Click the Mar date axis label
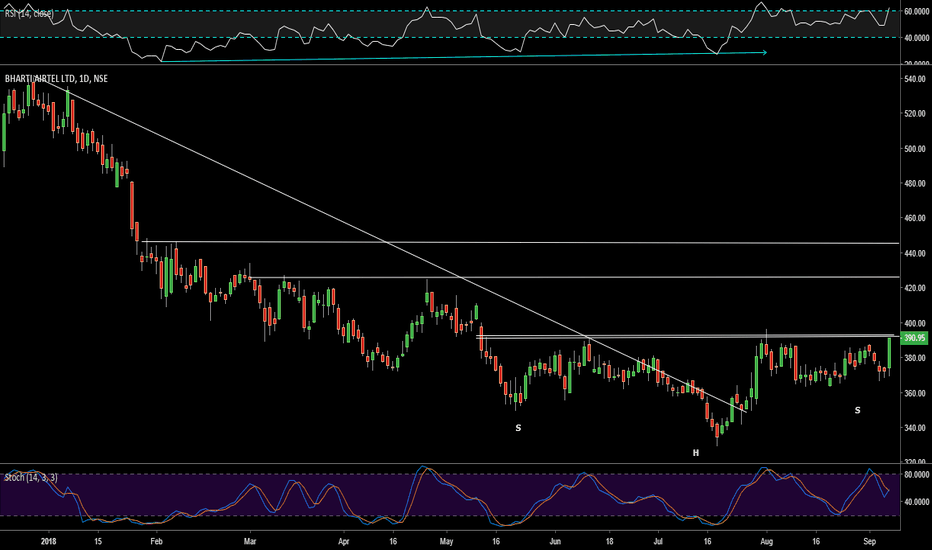Image resolution: width=932 pixels, height=550 pixels. point(250,542)
